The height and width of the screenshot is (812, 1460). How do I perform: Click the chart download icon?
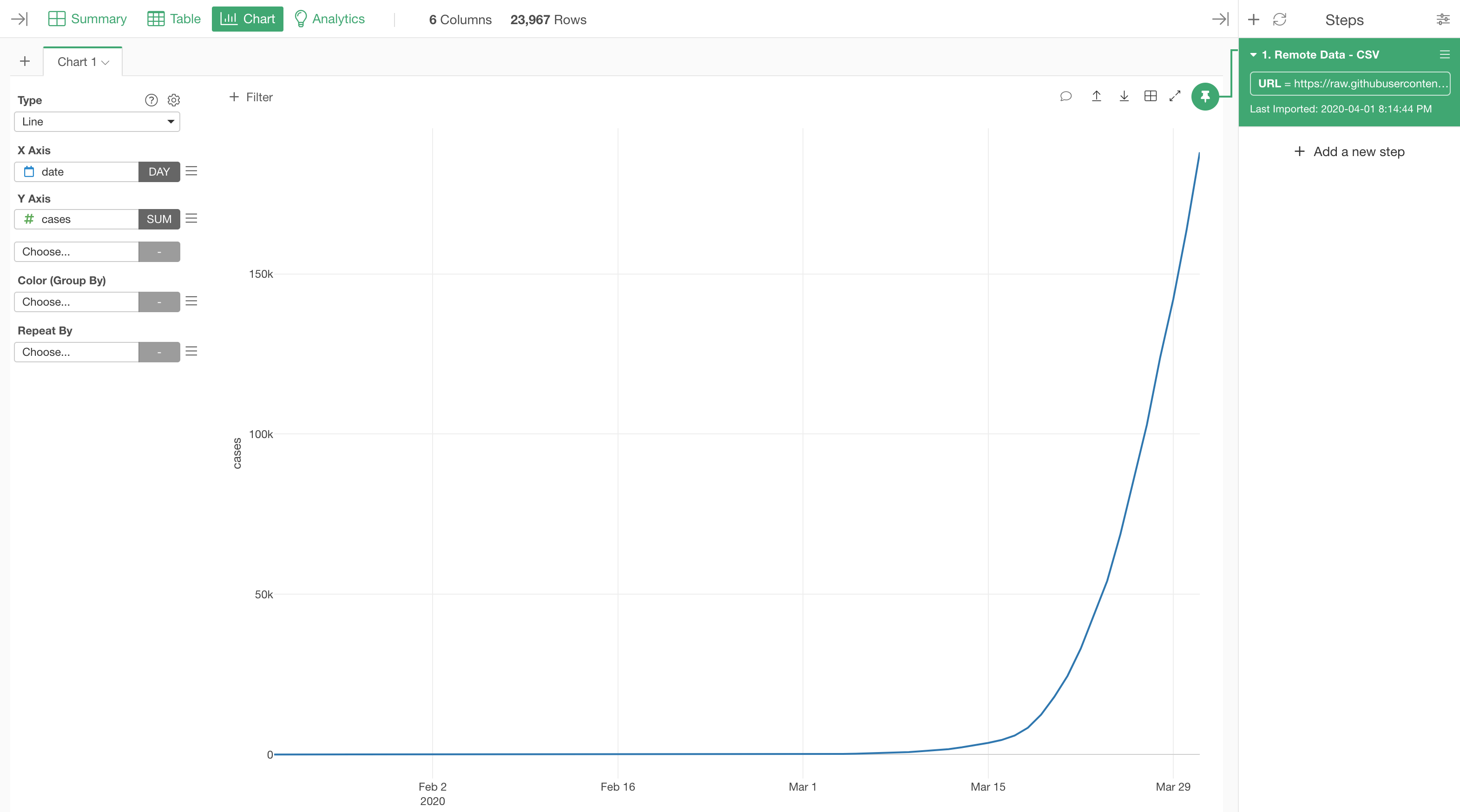pyautogui.click(x=1124, y=96)
